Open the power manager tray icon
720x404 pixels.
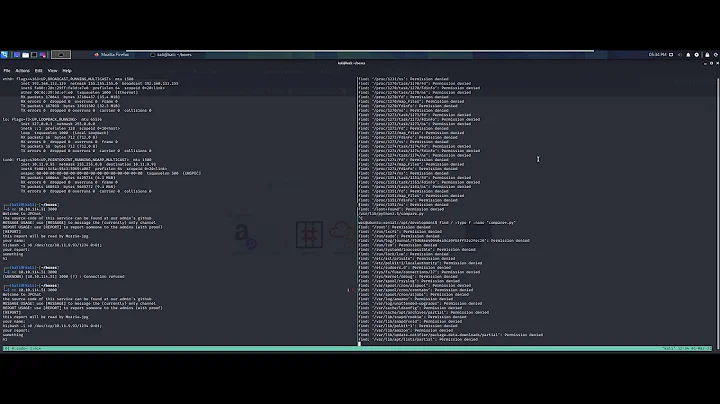(697, 55)
